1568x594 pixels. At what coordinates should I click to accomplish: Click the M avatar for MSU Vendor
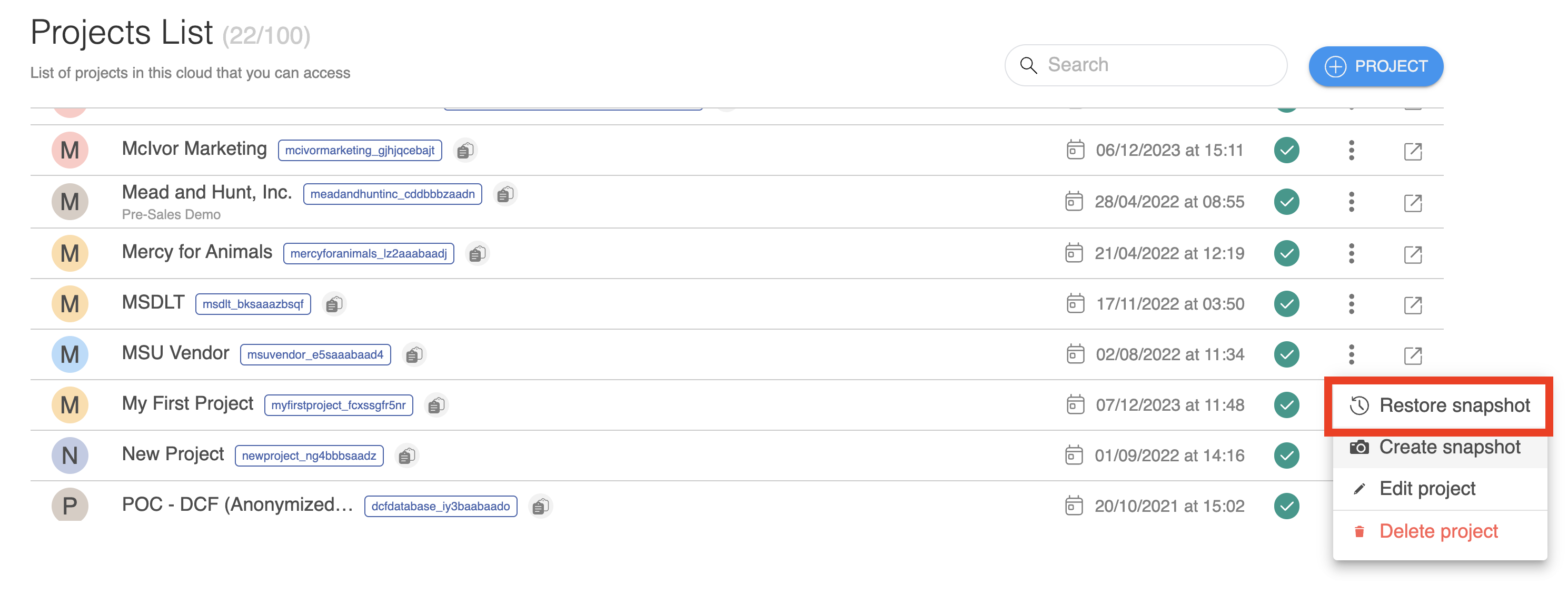pos(70,354)
